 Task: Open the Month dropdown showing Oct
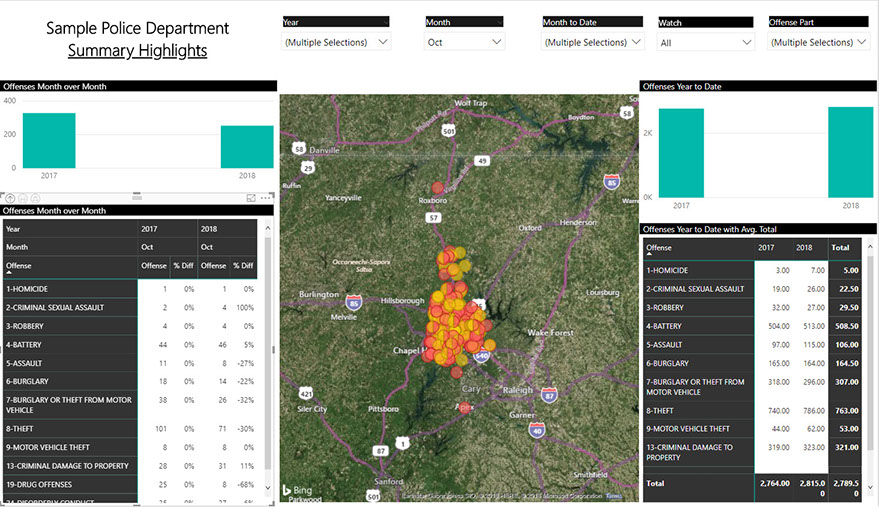point(464,42)
